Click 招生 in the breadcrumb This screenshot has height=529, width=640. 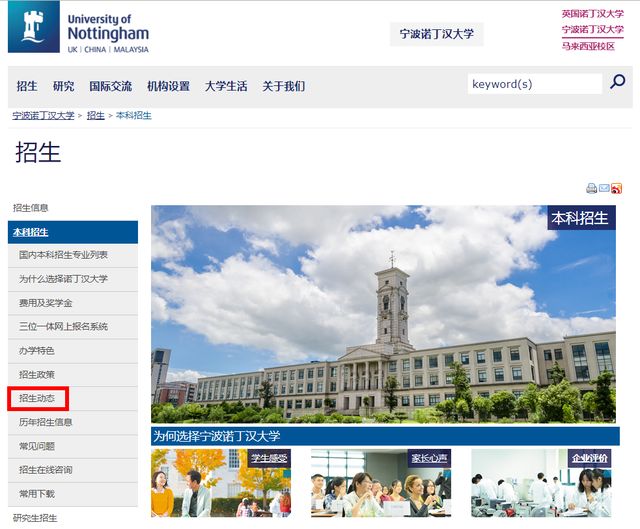pos(96,116)
